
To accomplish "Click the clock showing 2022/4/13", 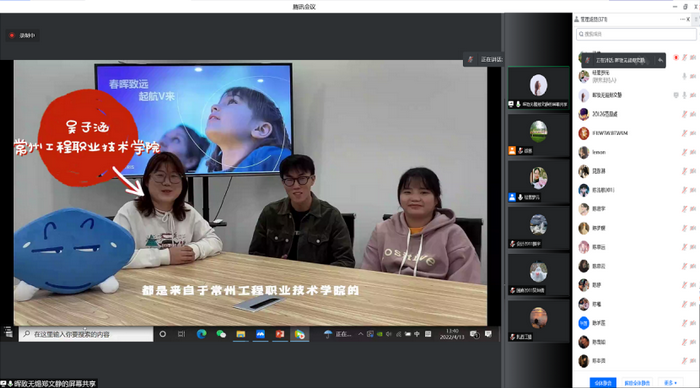I will tap(452, 334).
